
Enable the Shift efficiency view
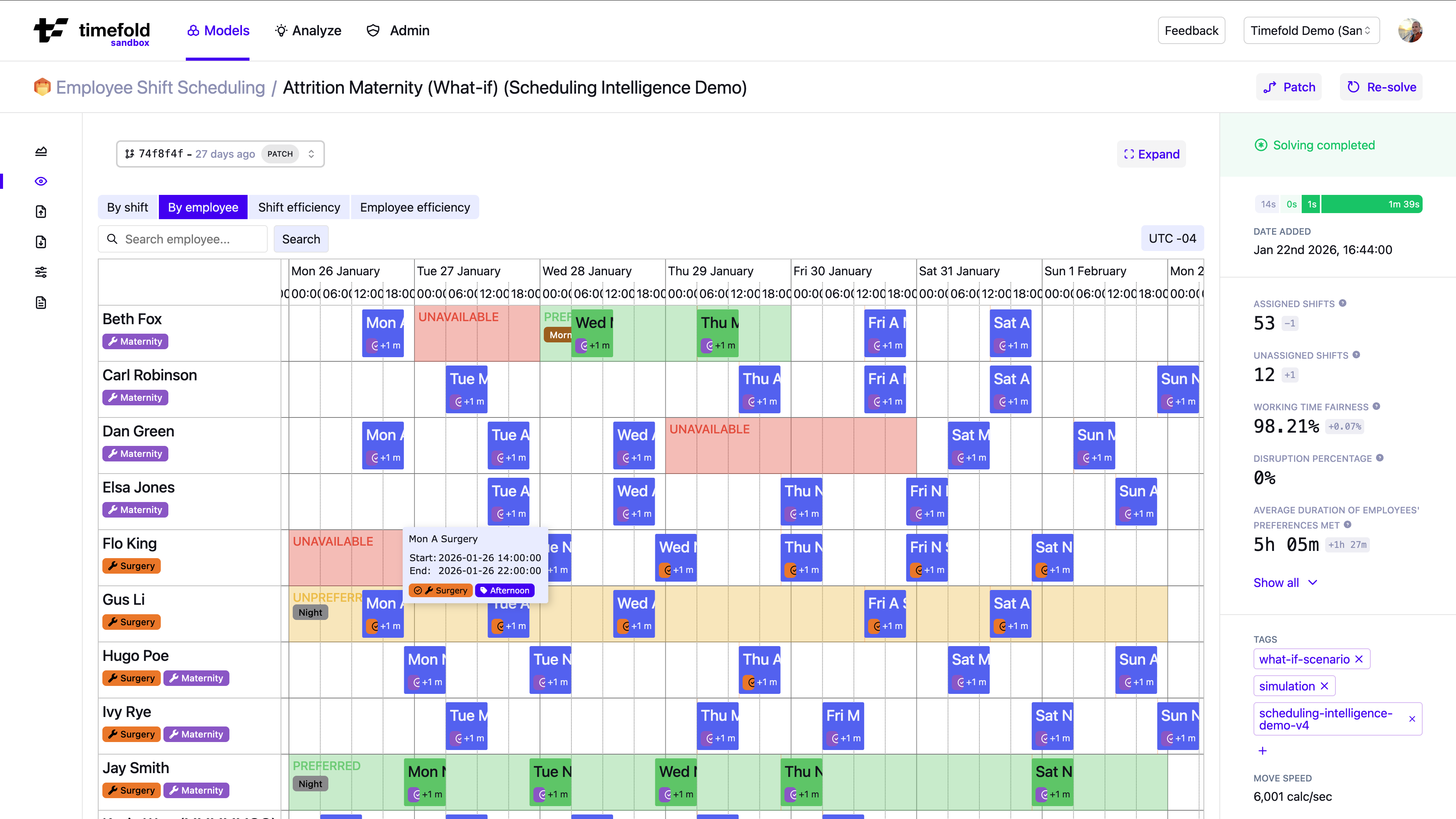click(x=300, y=207)
